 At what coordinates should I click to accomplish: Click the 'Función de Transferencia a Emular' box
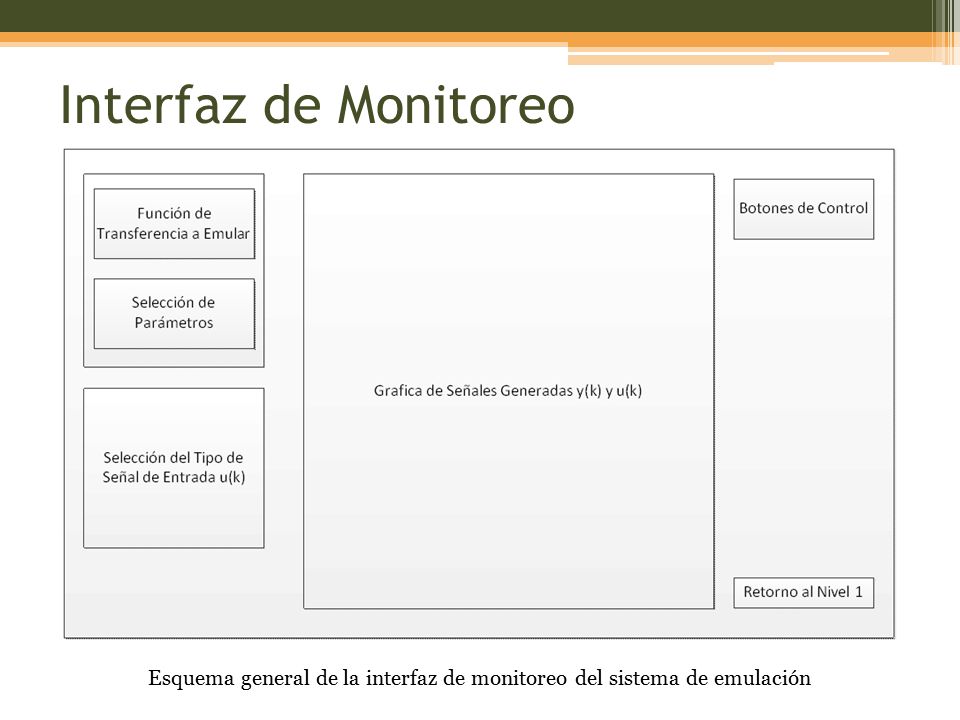click(174, 223)
